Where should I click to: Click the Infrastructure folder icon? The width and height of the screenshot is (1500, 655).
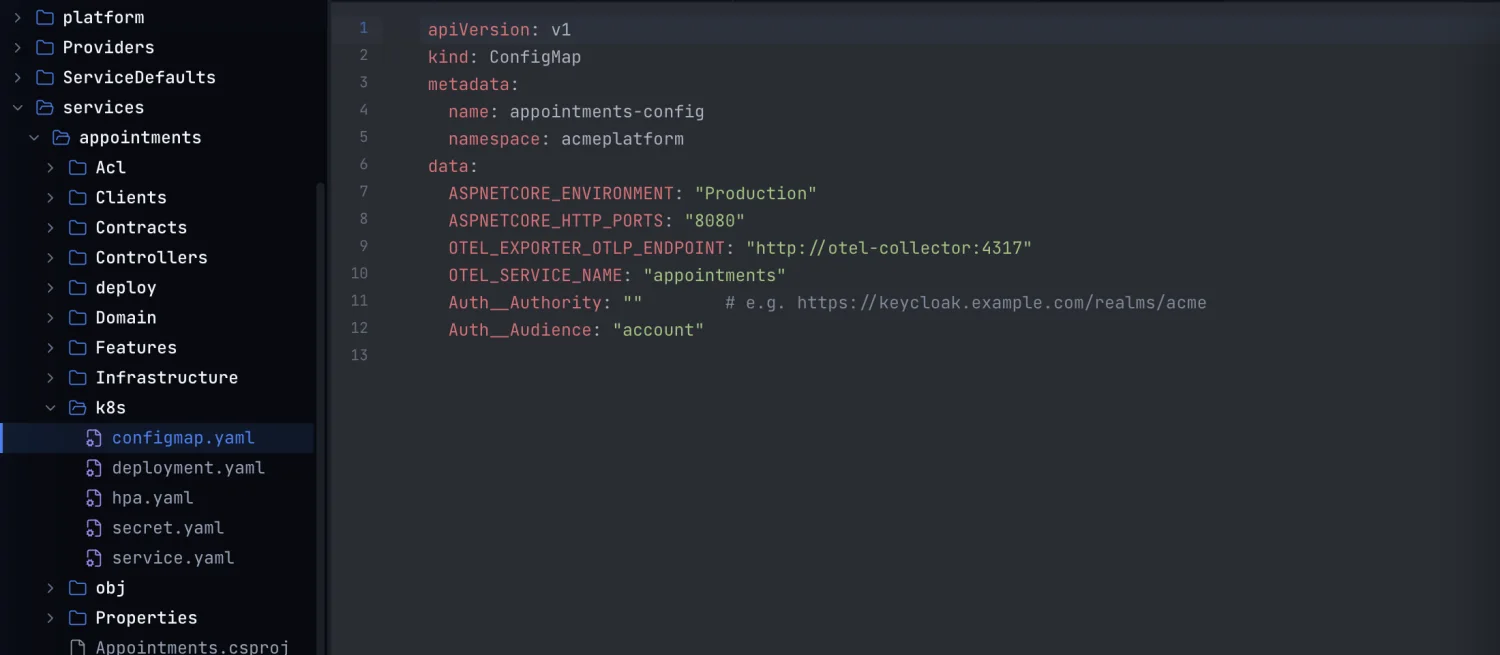[77, 378]
